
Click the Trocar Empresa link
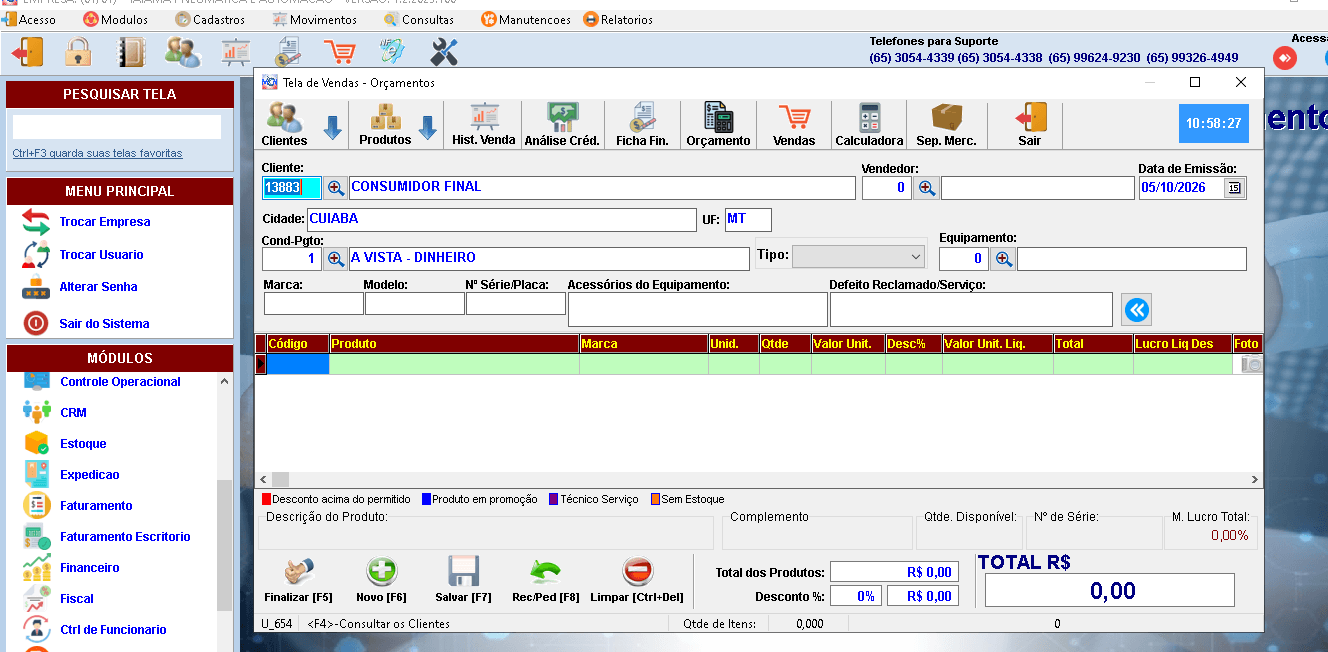pos(105,222)
